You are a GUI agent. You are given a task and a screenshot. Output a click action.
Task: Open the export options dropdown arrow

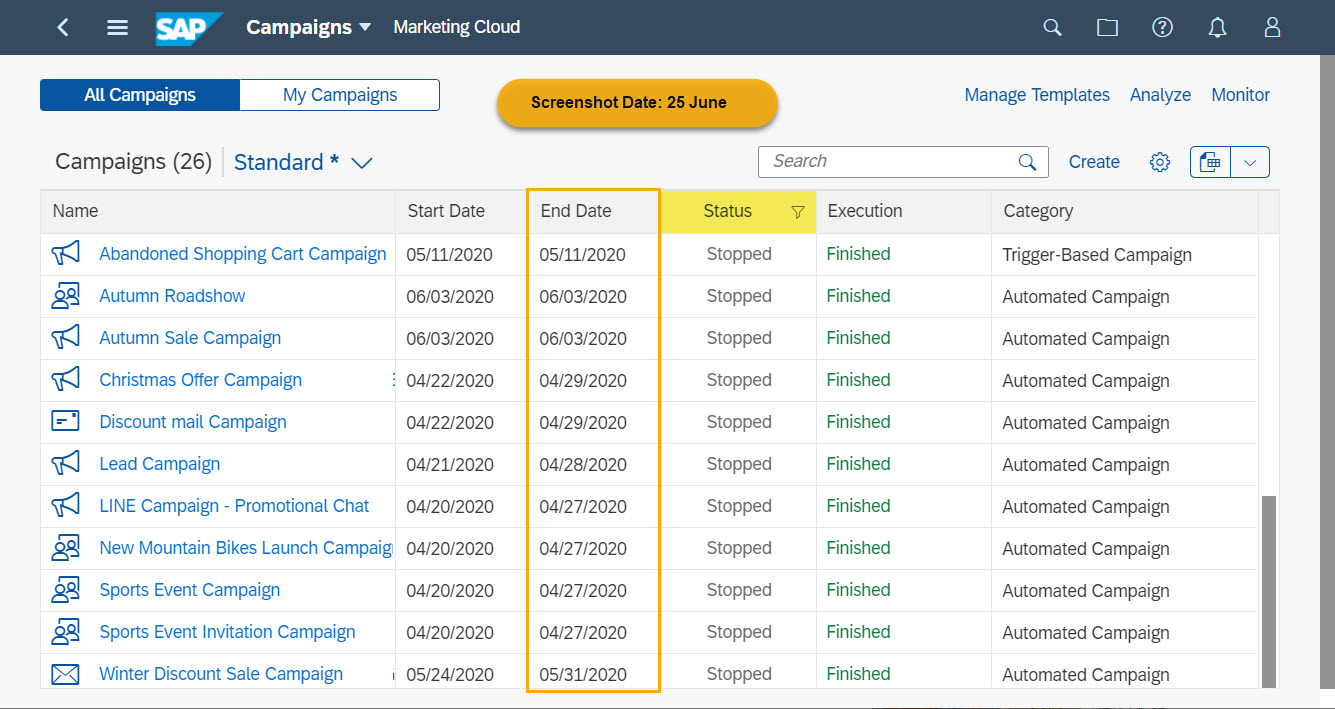pos(1250,162)
